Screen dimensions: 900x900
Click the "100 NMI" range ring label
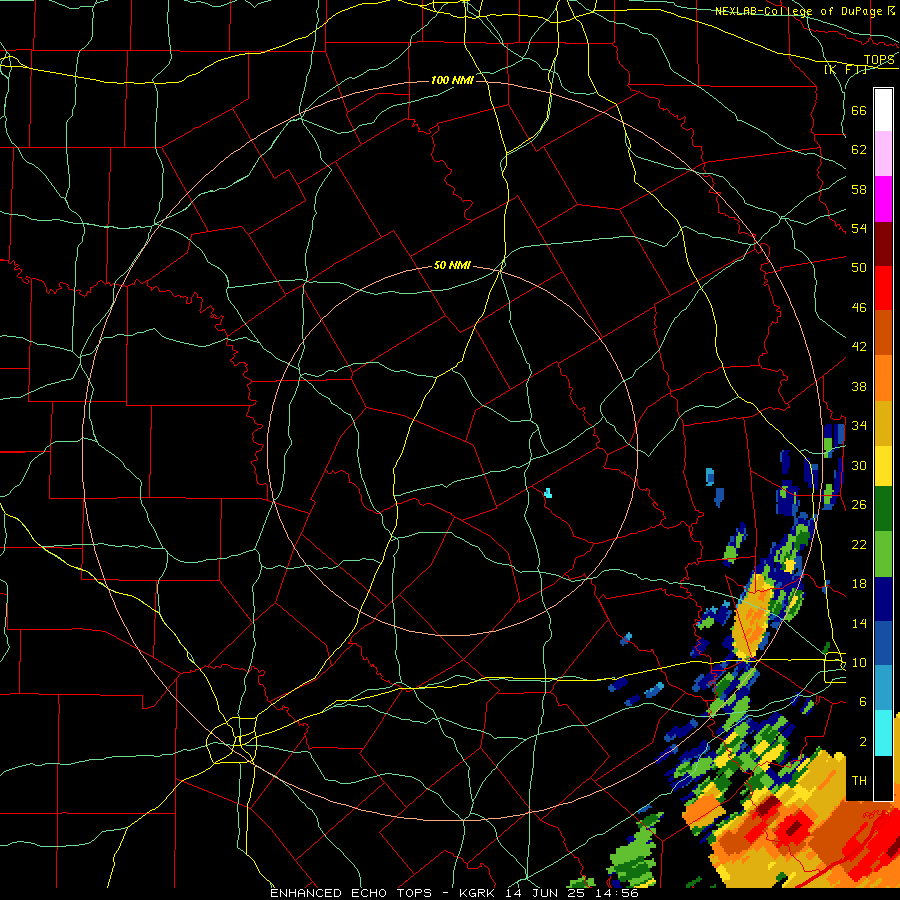point(452,80)
